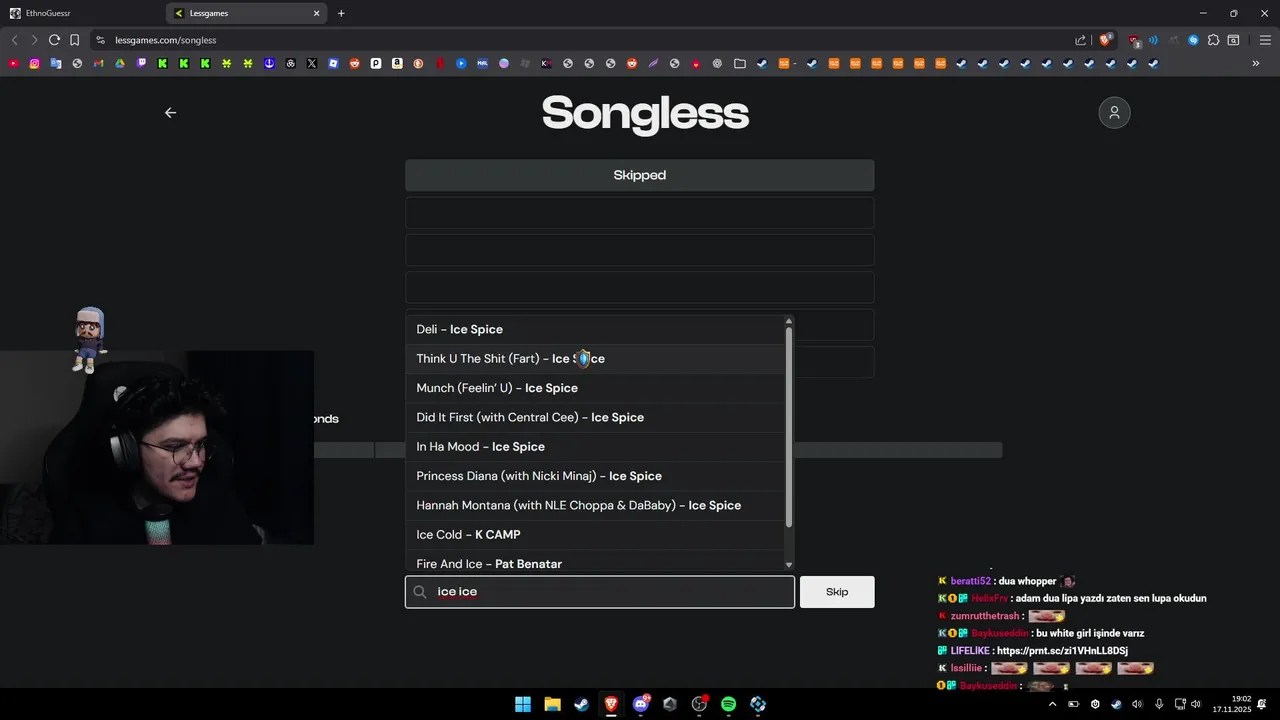Open the microphone tray icon
The width and height of the screenshot is (1280, 720).
(x=1159, y=704)
